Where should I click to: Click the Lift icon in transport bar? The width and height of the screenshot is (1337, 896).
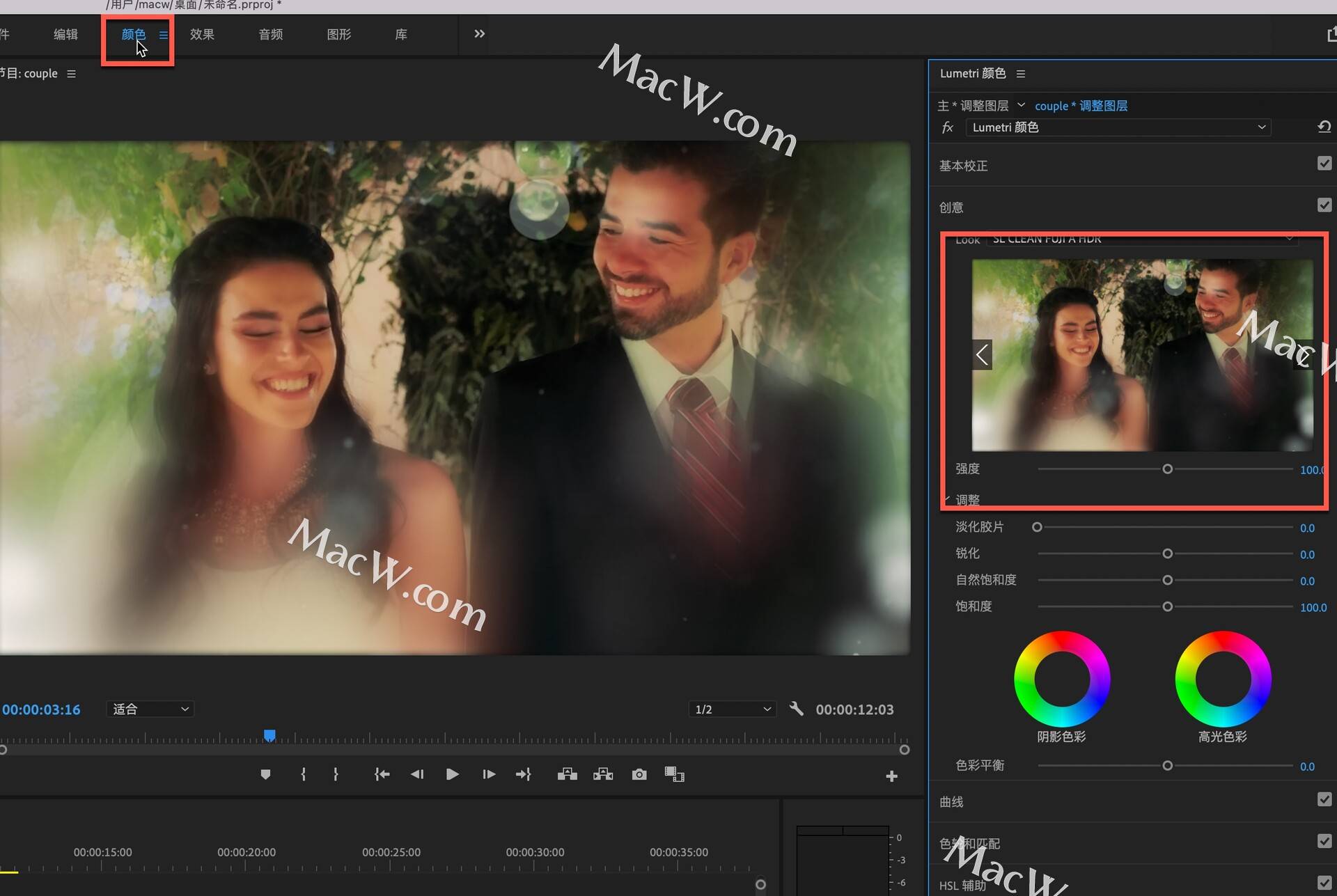(x=567, y=774)
